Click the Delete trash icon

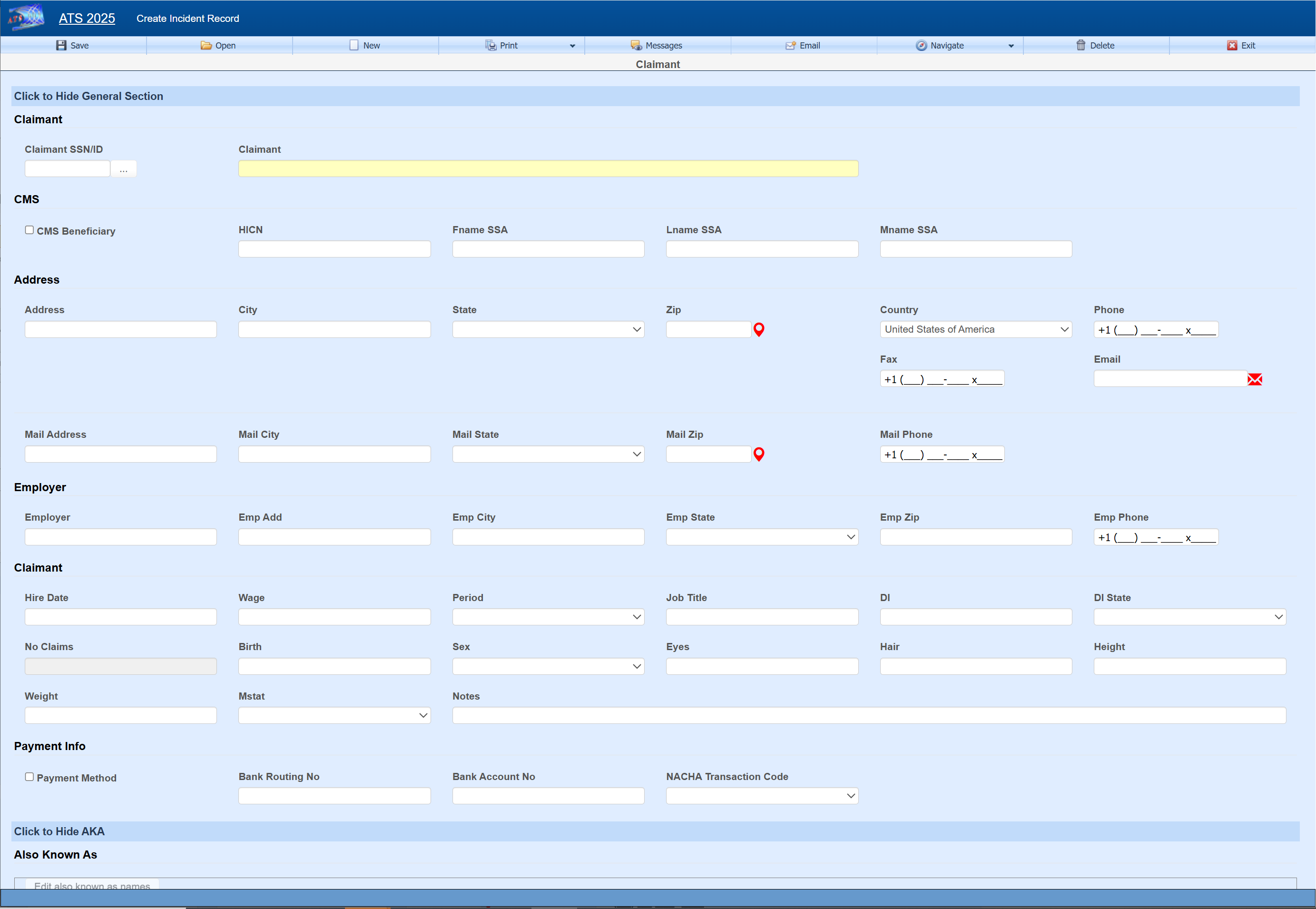(1080, 46)
